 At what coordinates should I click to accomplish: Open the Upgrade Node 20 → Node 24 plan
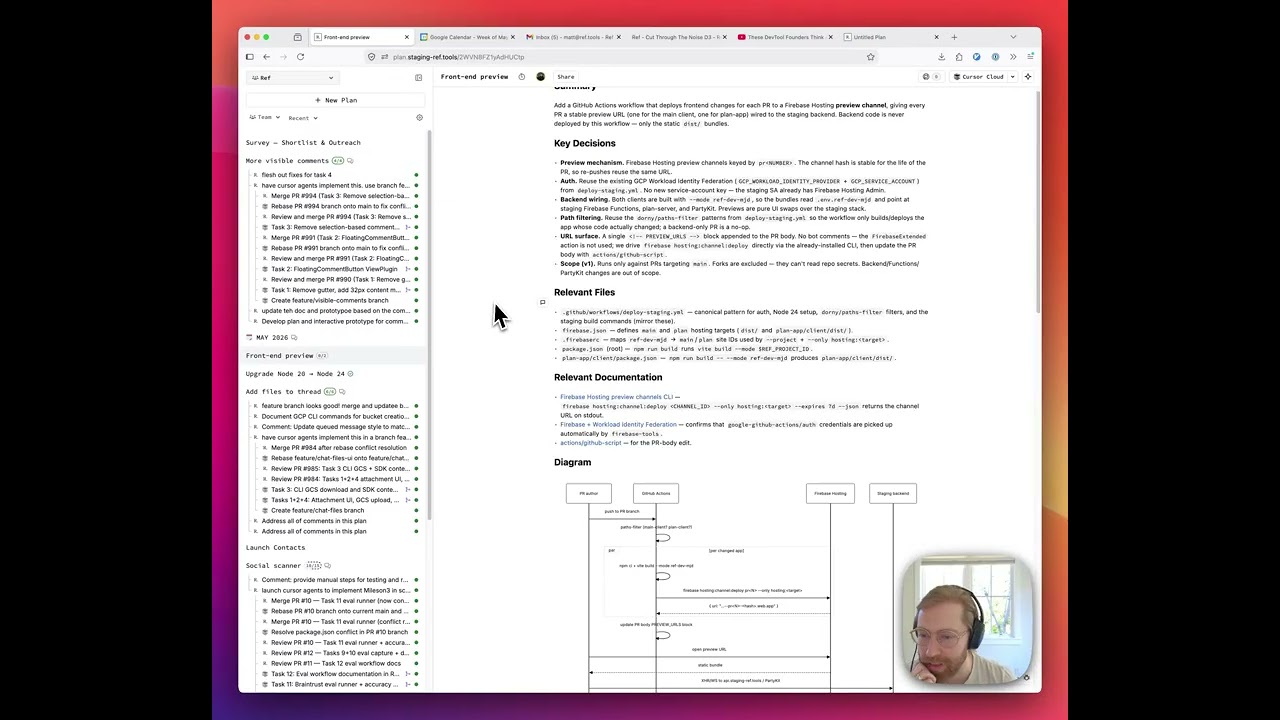point(294,374)
